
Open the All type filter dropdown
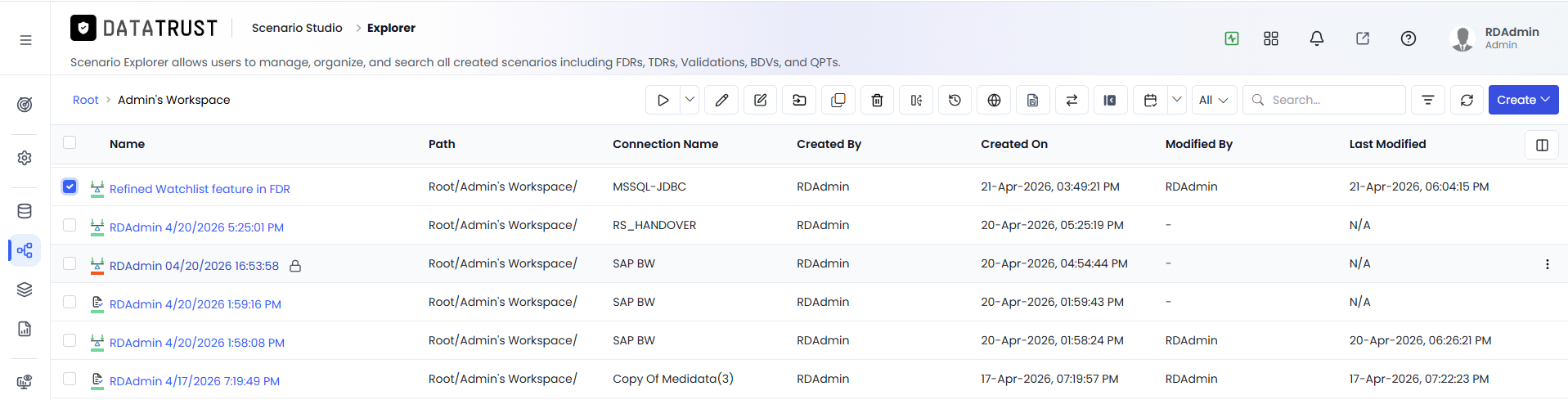point(1214,100)
